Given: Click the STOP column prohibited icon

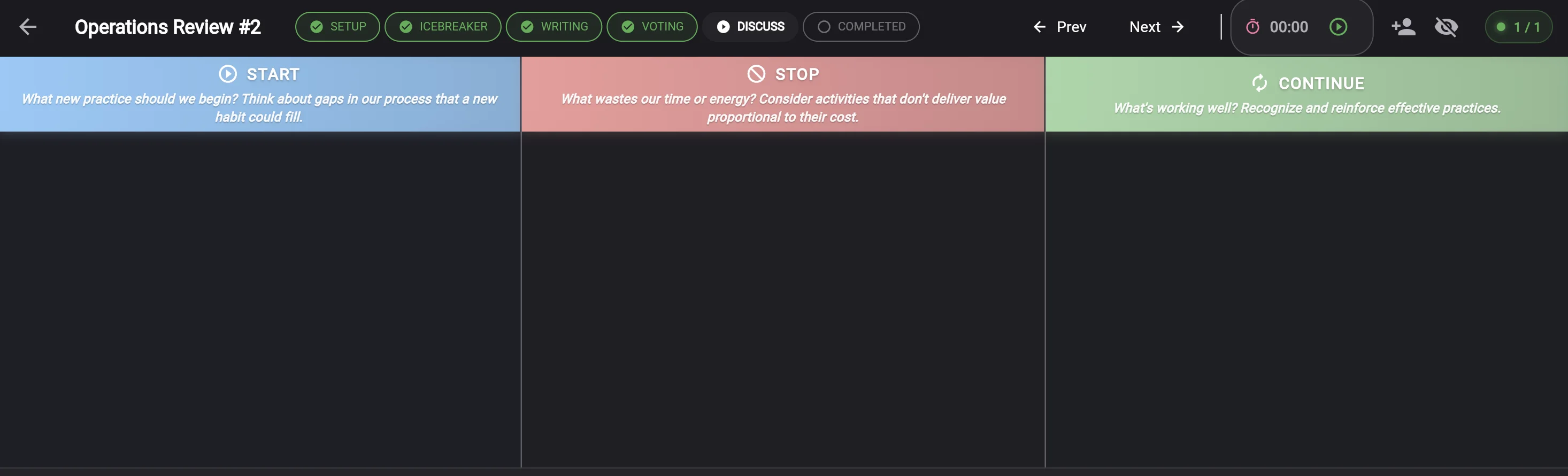Looking at the screenshot, I should click(x=756, y=74).
